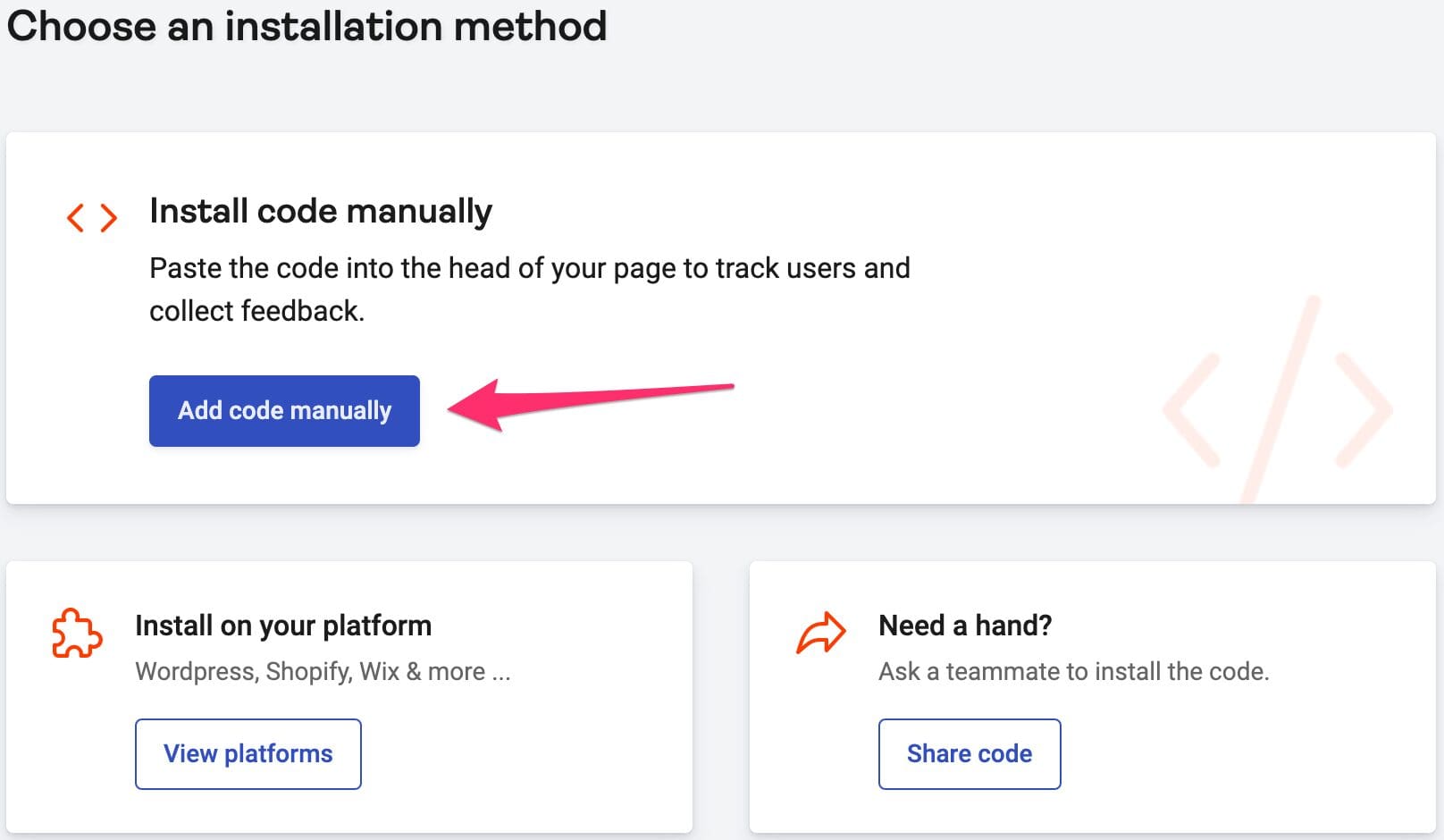Click the Install on your platform heading
1444x840 pixels.
click(283, 626)
